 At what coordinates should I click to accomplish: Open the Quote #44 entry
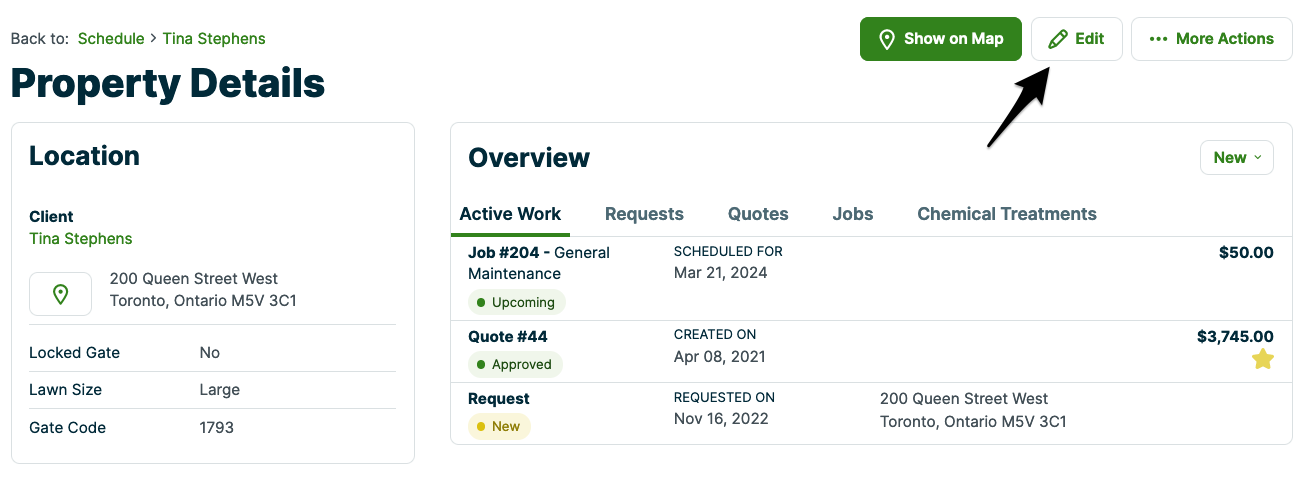point(508,337)
